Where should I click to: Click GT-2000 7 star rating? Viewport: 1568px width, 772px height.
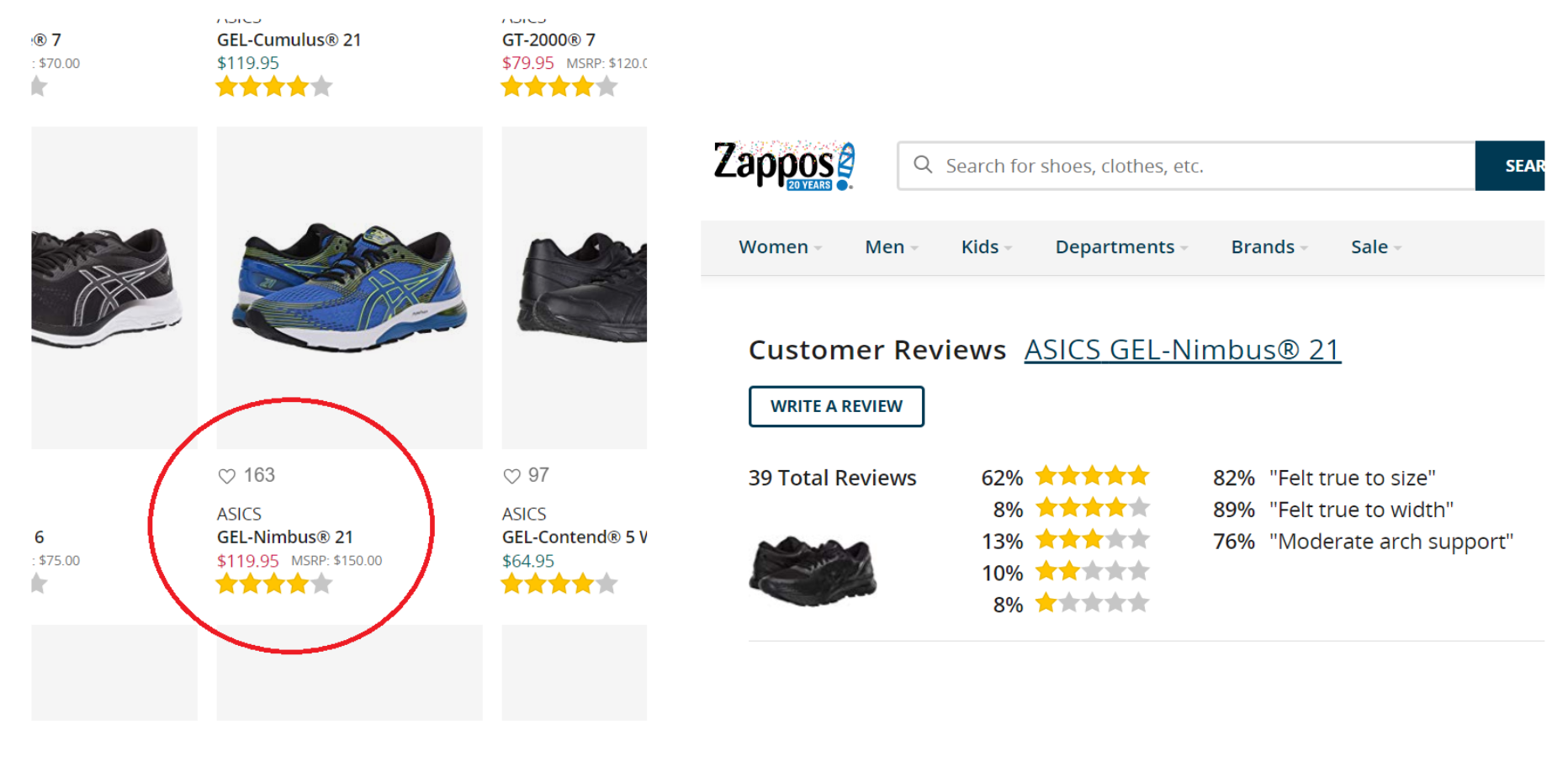coord(559,87)
